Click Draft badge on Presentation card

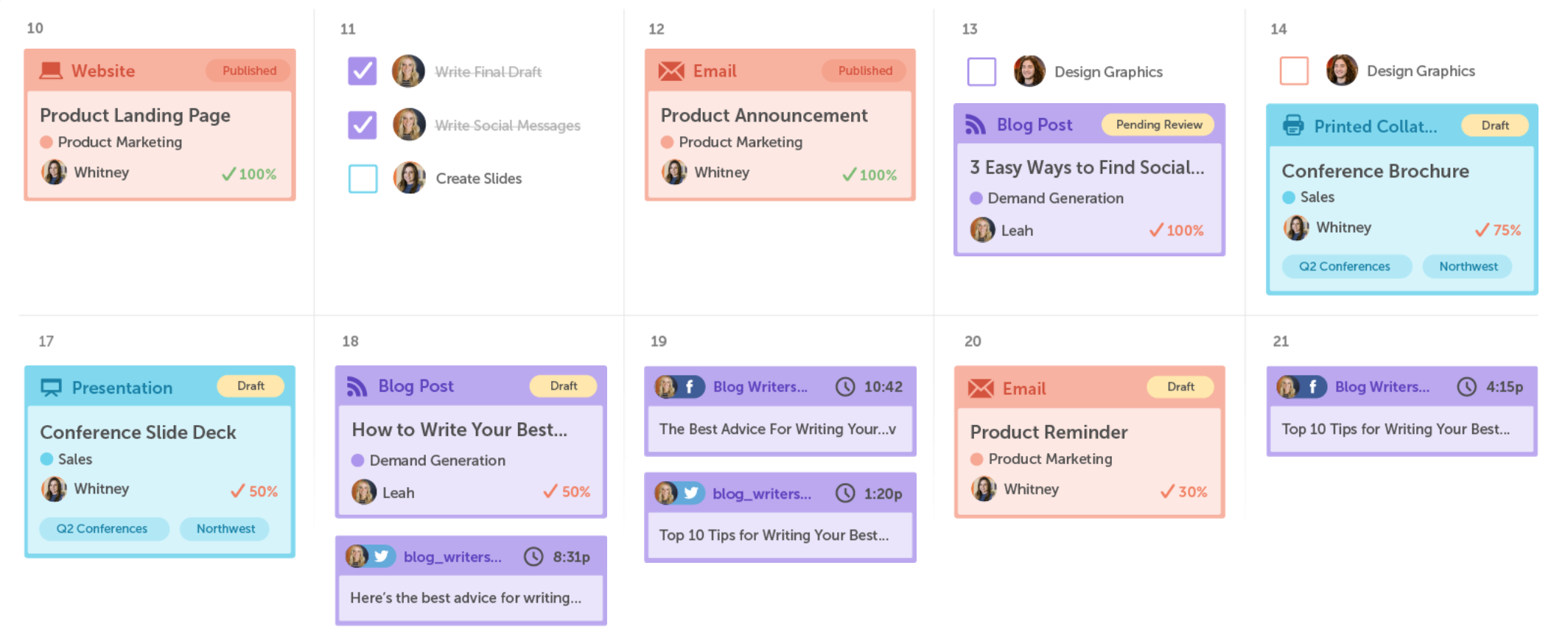click(251, 386)
